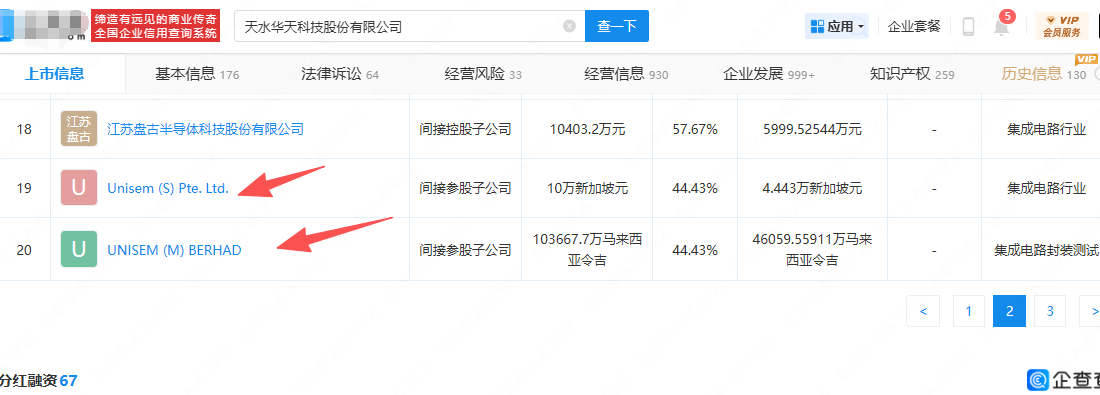Viewport: 1100px width, 395px height.
Task: Click 103667.7万马来西亚令吉 cell
Action: point(586,249)
